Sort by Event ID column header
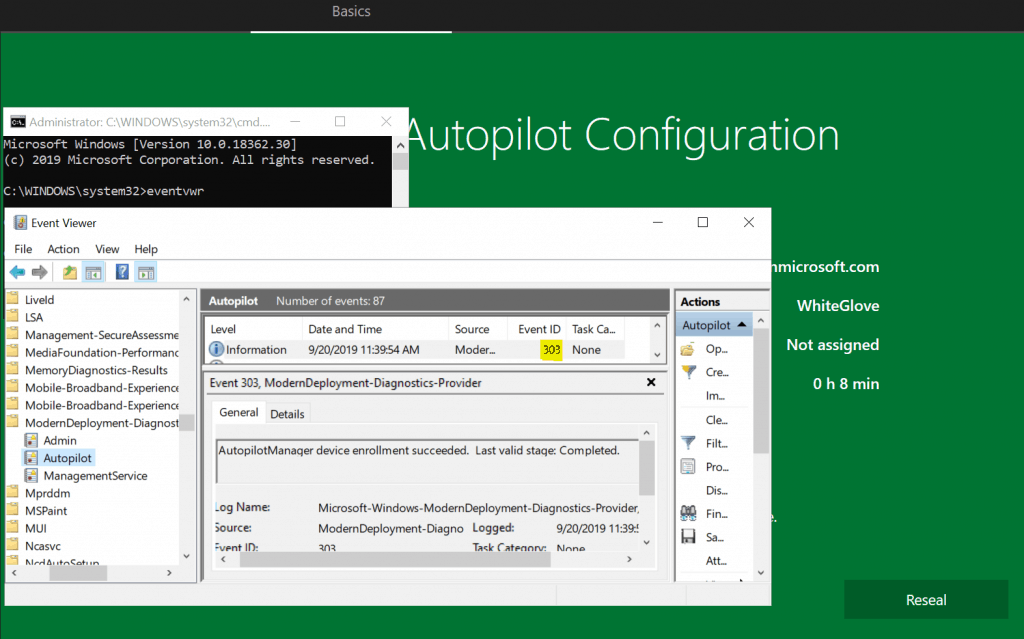Image resolution: width=1024 pixels, height=639 pixels. (x=539, y=329)
